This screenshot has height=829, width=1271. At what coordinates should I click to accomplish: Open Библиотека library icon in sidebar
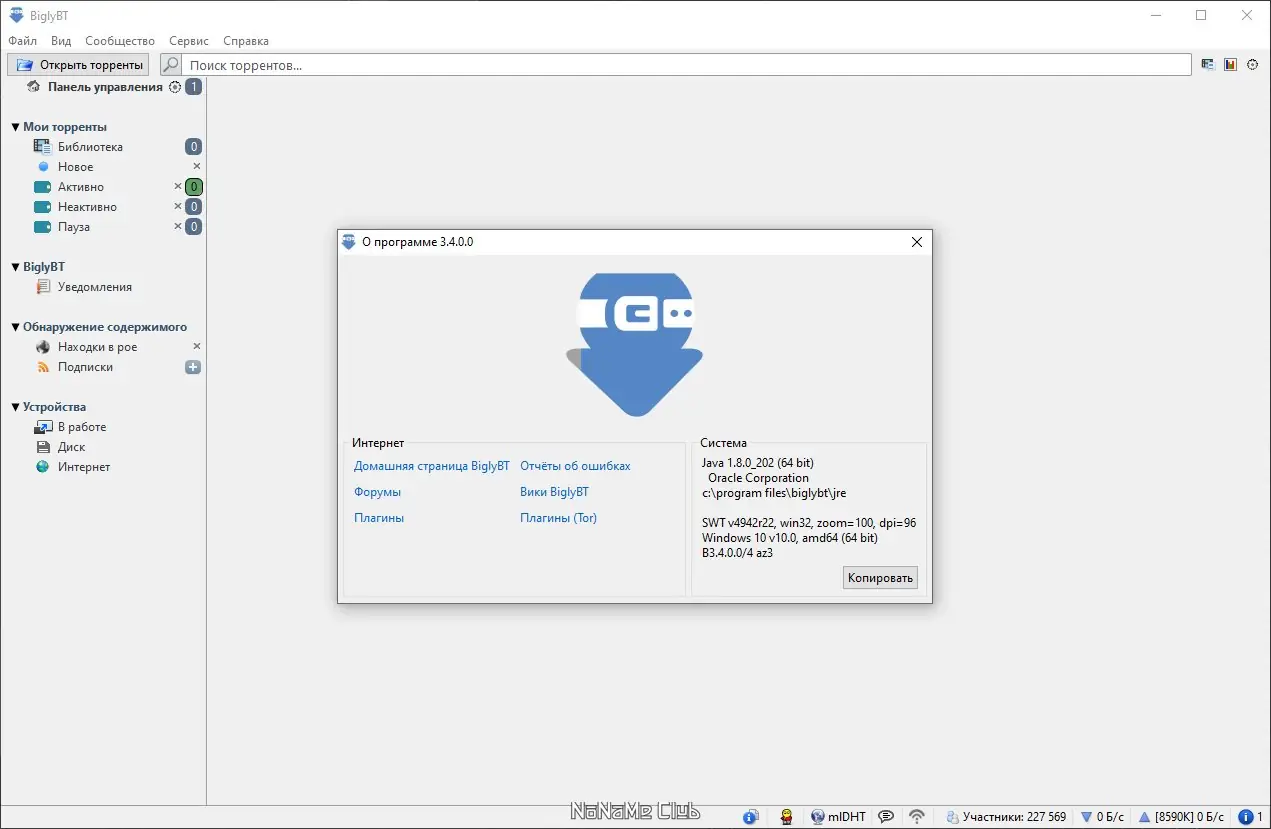coord(42,147)
